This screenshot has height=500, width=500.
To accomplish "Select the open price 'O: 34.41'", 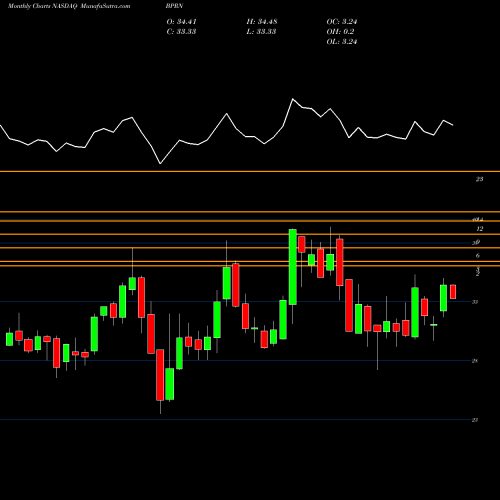I will [181, 22].
